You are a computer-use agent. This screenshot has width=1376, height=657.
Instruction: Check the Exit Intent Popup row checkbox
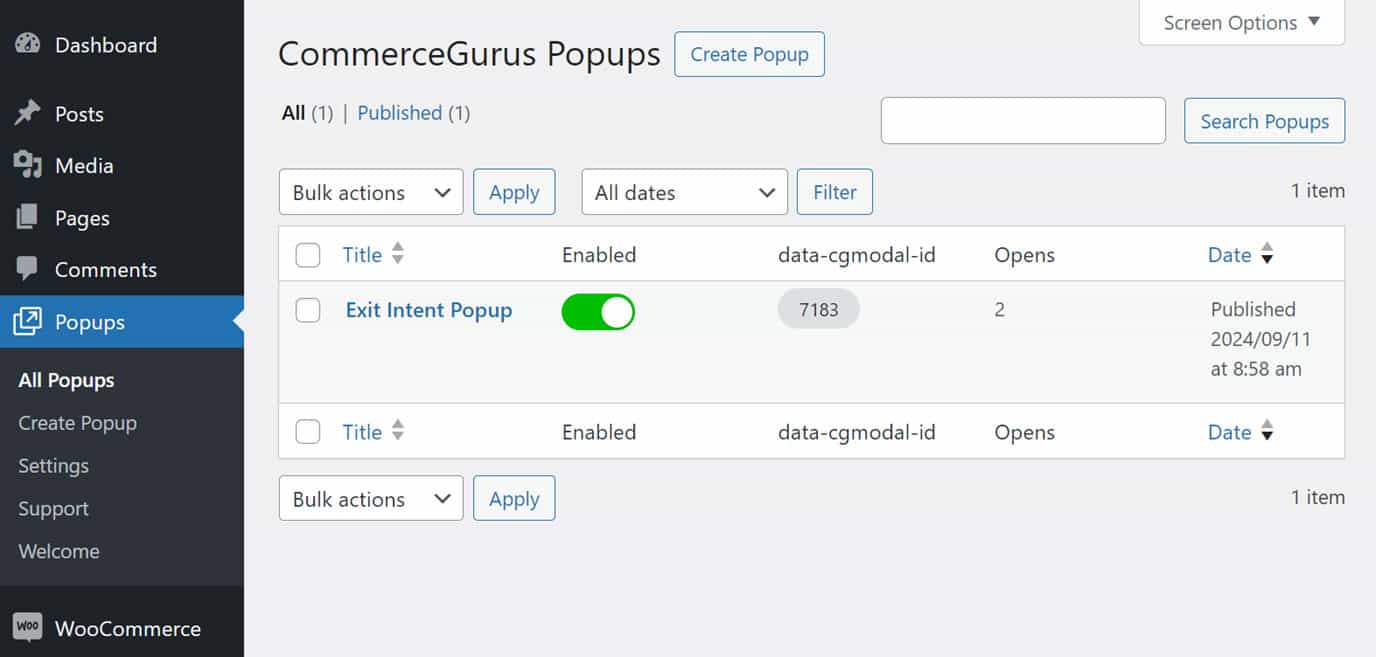pos(308,310)
